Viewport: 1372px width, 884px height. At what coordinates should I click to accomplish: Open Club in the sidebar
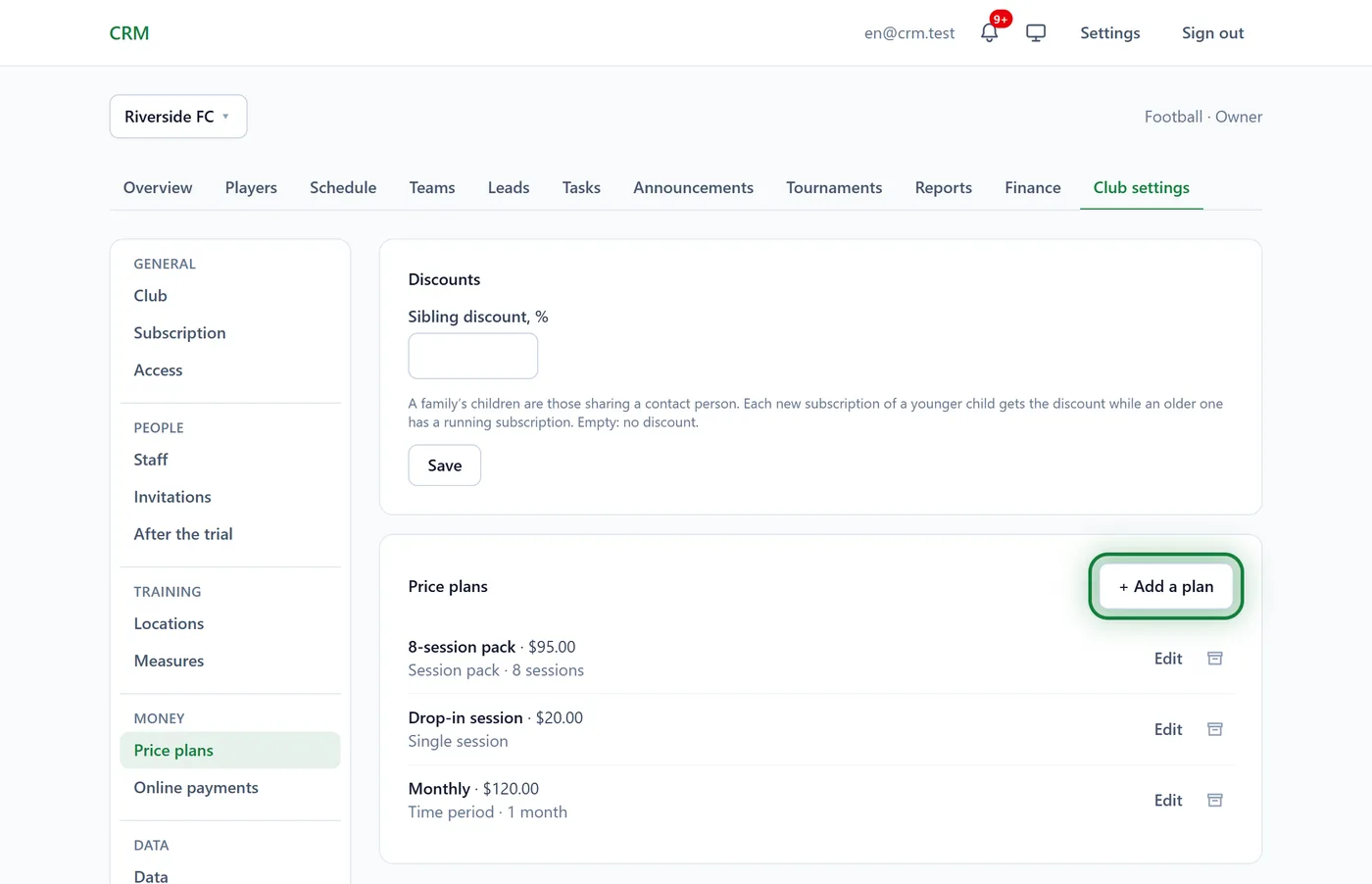(x=230, y=296)
